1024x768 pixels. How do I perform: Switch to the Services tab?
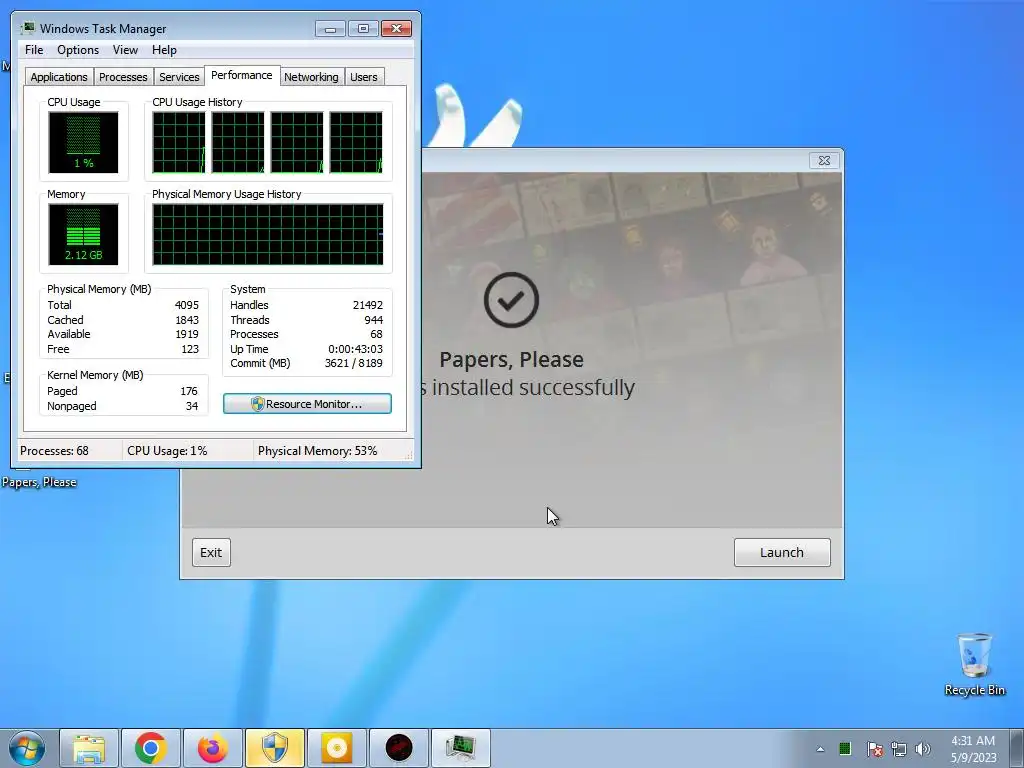pyautogui.click(x=179, y=77)
